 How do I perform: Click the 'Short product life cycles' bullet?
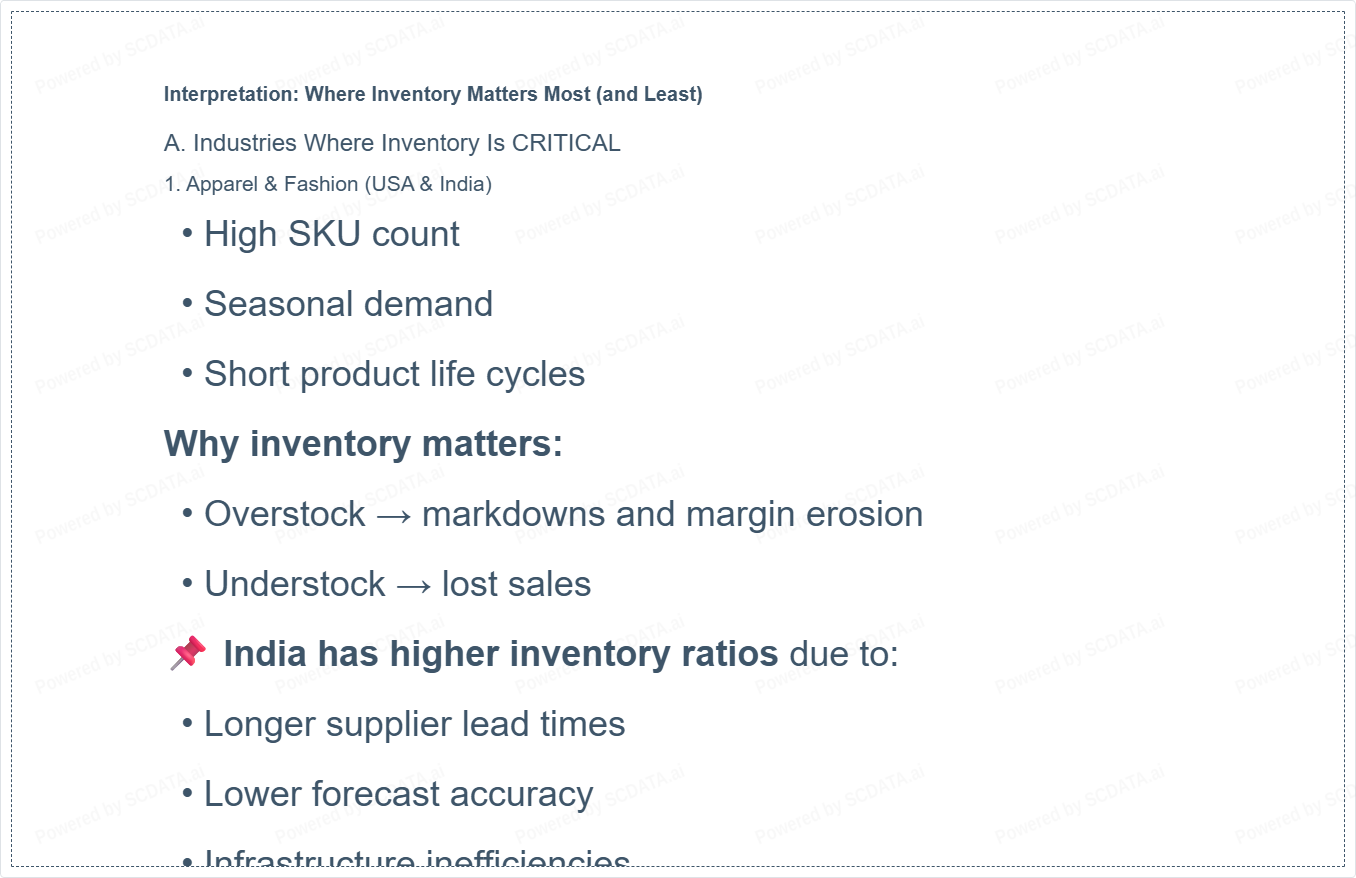click(x=394, y=374)
